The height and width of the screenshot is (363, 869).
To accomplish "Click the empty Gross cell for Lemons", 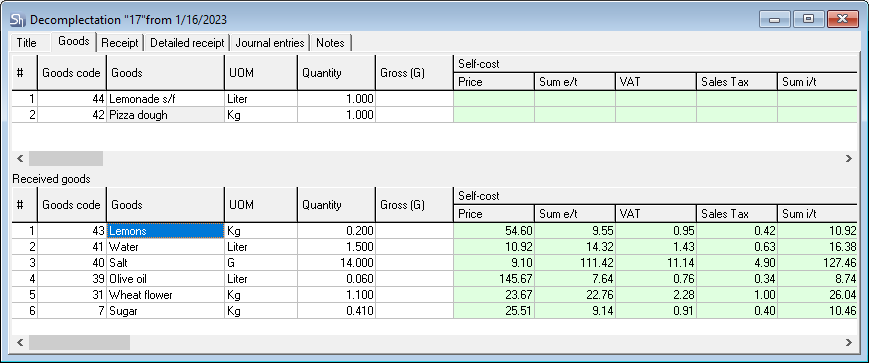I will coord(415,231).
